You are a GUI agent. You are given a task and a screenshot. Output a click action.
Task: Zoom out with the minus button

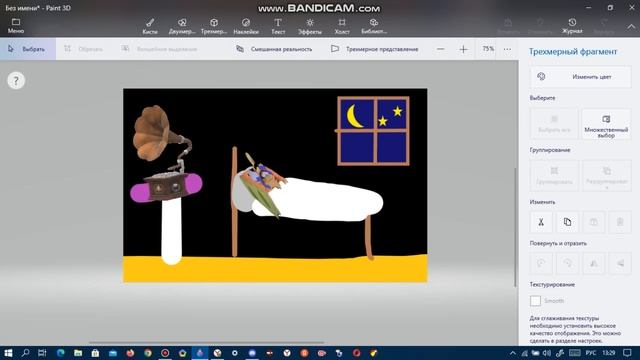pos(440,49)
